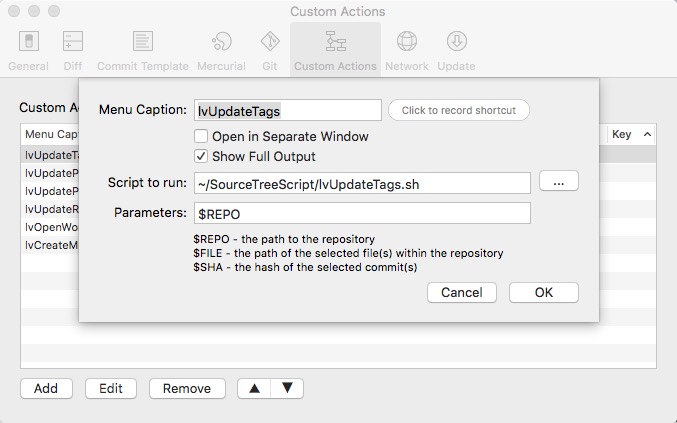Move selected action down with arrow
The height and width of the screenshot is (423, 677).
pyautogui.click(x=287, y=388)
